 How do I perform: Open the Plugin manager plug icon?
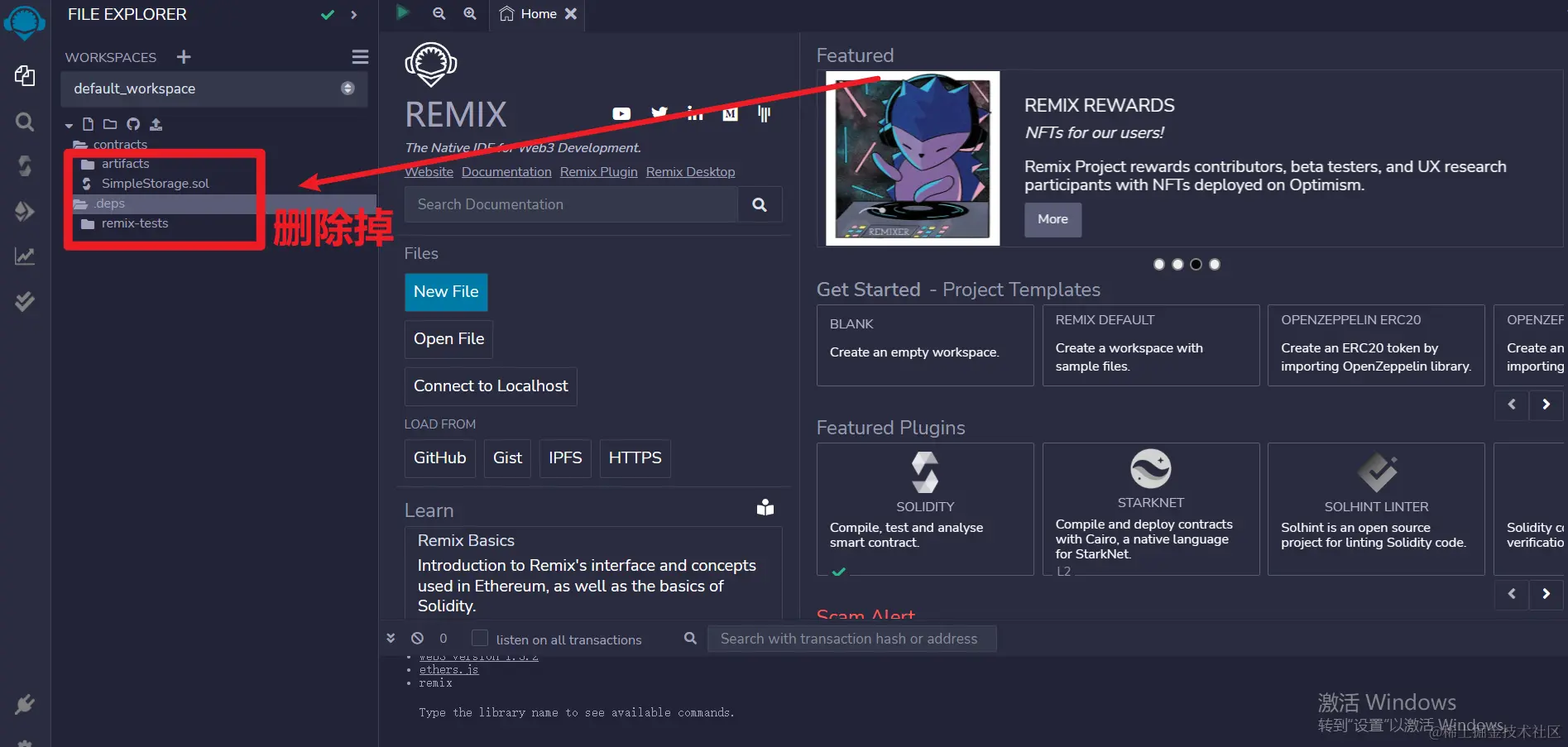click(25, 704)
